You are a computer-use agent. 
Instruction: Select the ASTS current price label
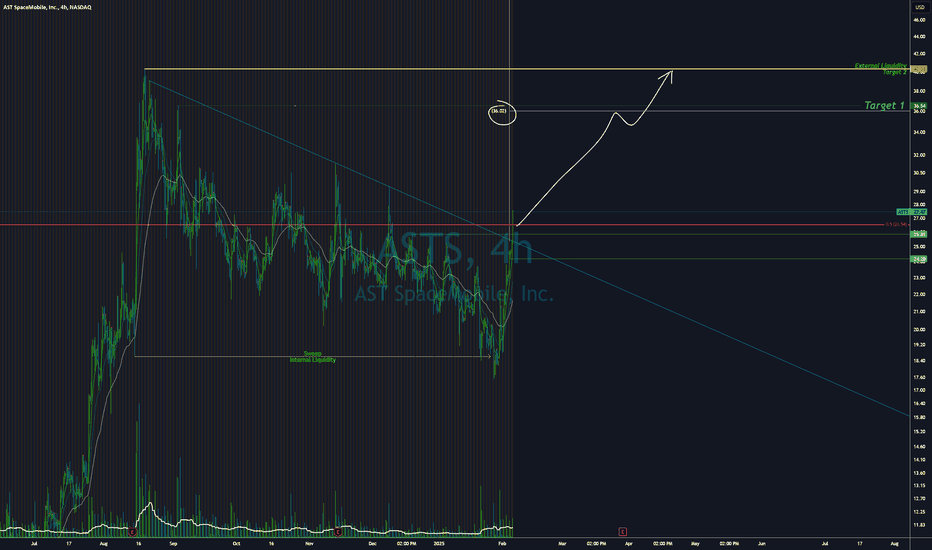[x=912, y=212]
